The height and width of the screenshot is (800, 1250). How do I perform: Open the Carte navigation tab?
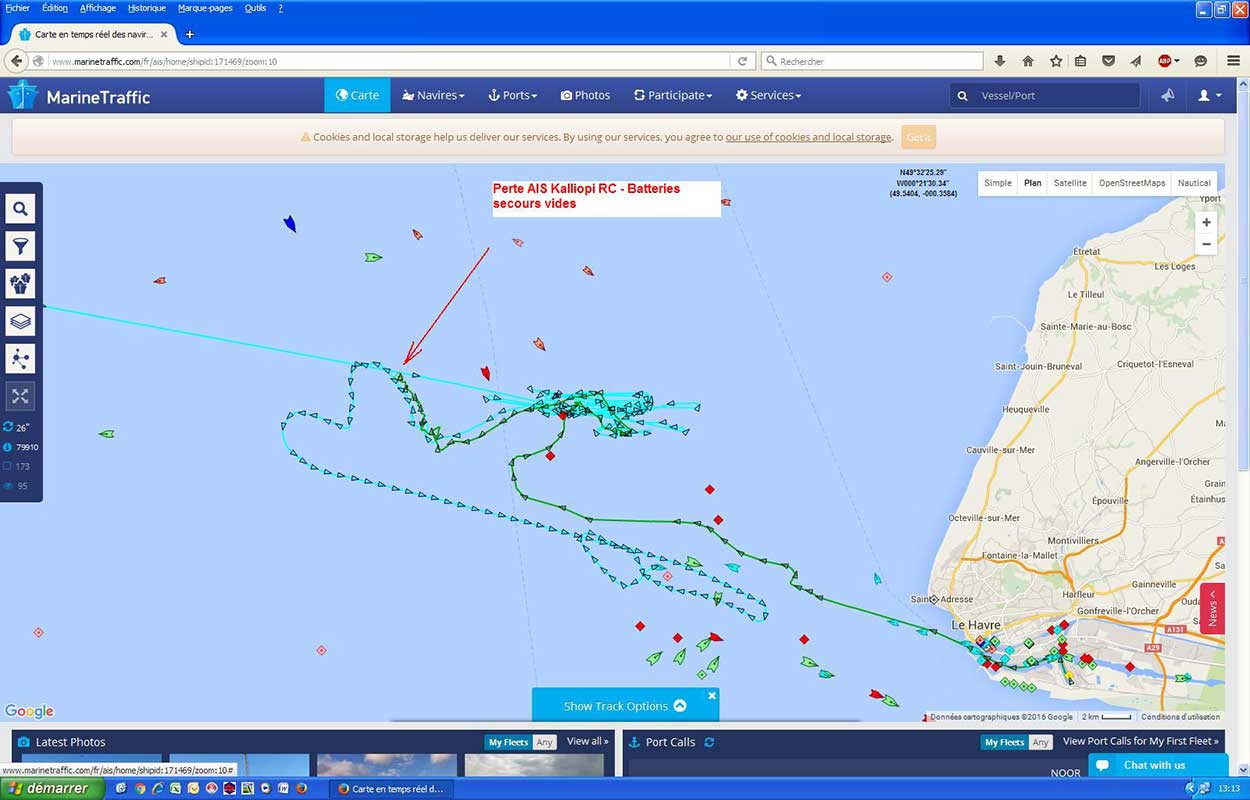point(357,95)
